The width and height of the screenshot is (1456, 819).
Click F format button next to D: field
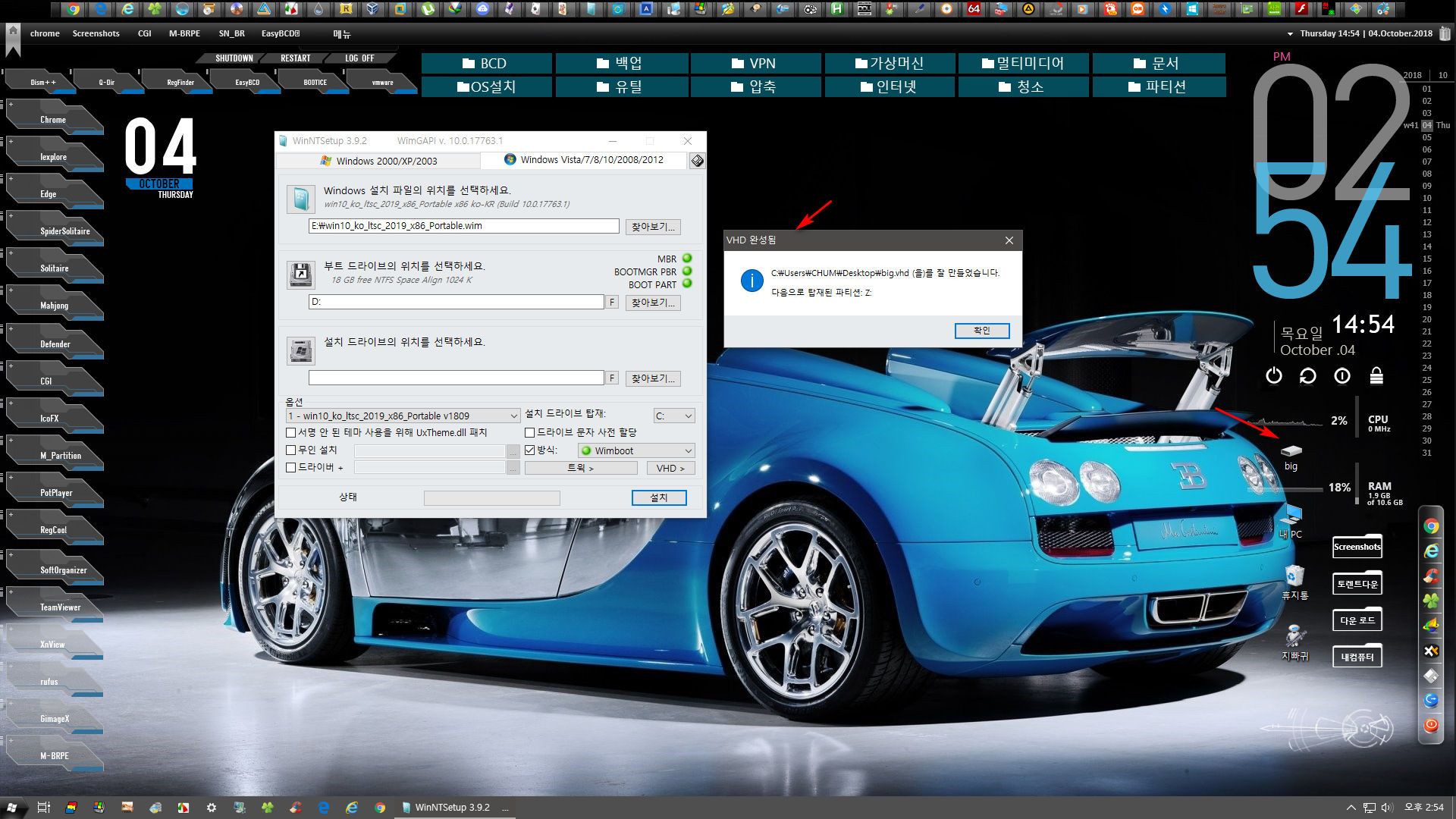click(x=612, y=303)
